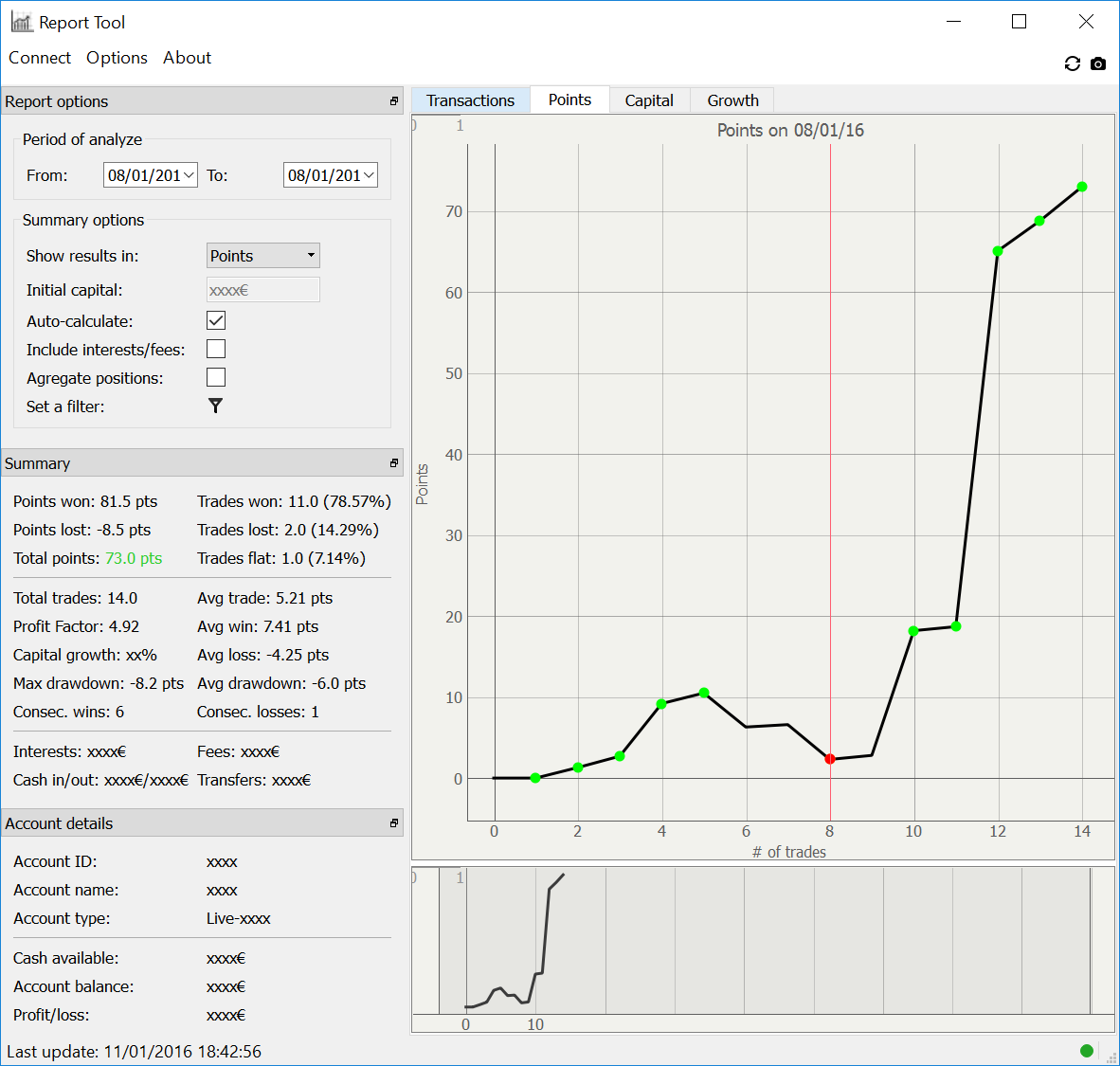The image size is (1120, 1066).
Task: Click the red data point at trade 8
Action: pyautogui.click(x=830, y=759)
